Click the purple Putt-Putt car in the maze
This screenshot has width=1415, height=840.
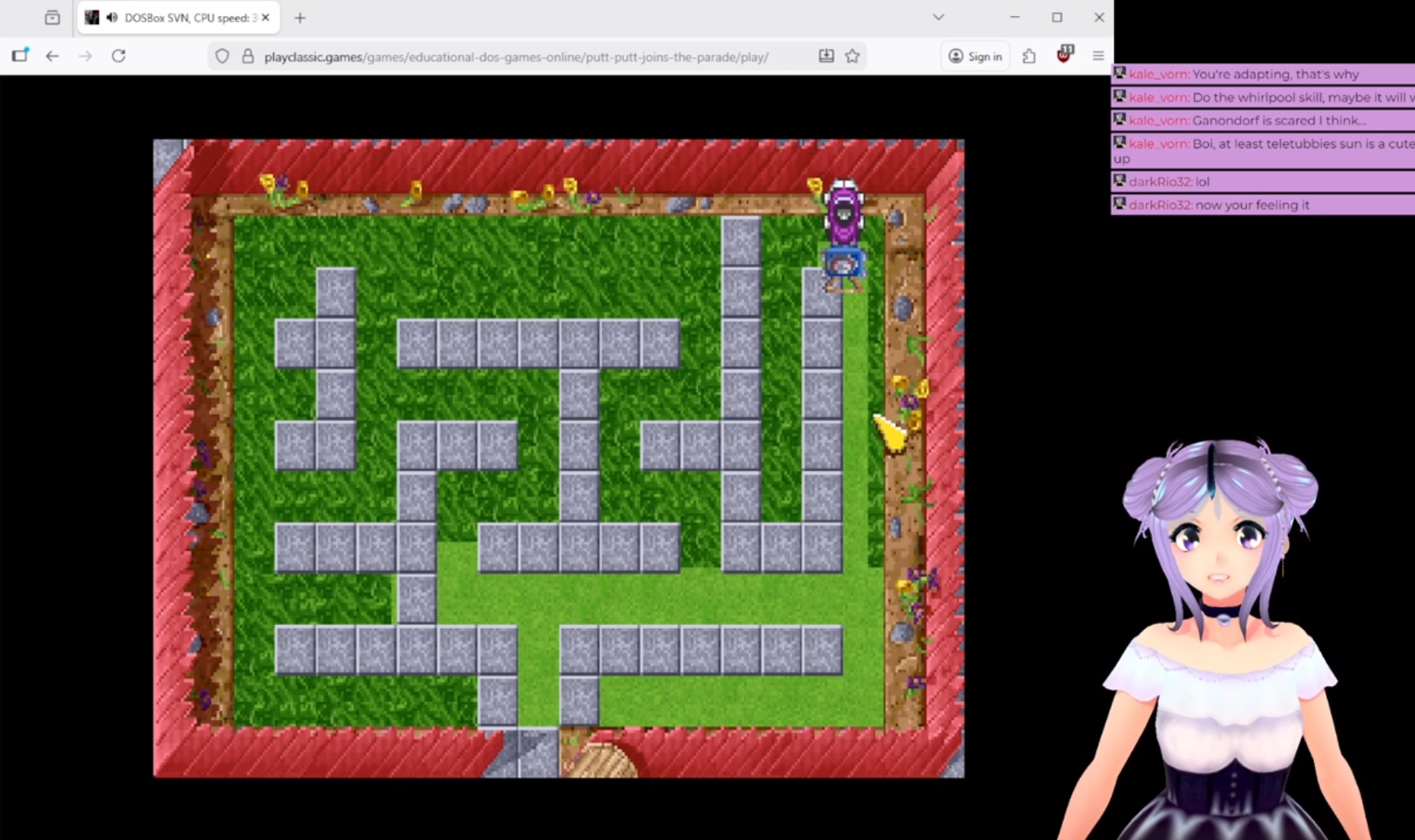844,211
